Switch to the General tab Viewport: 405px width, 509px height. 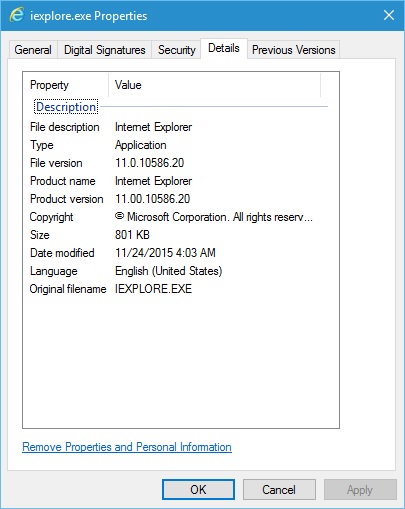33,50
